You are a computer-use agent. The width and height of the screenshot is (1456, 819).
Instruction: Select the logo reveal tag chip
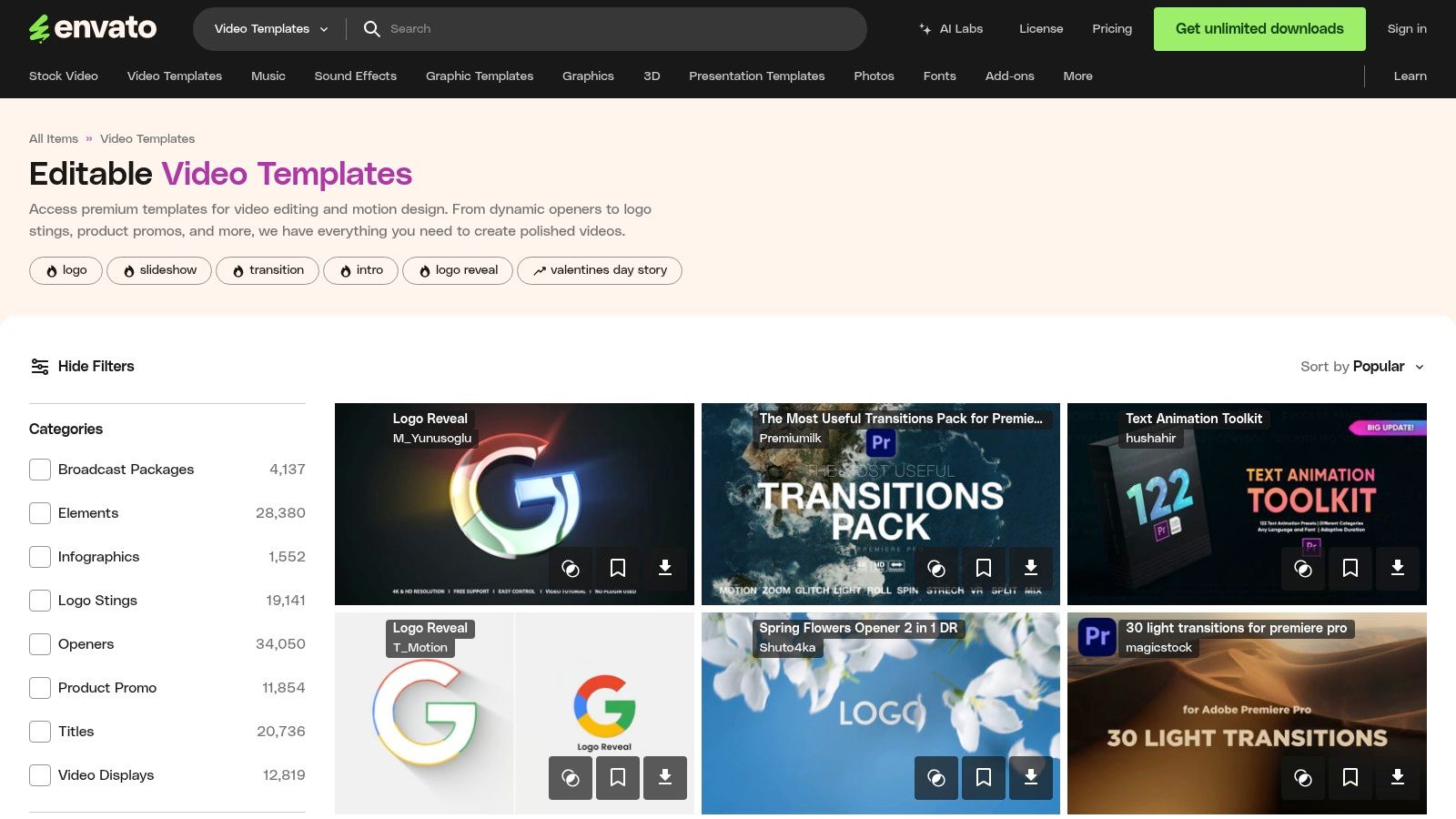pos(458,270)
